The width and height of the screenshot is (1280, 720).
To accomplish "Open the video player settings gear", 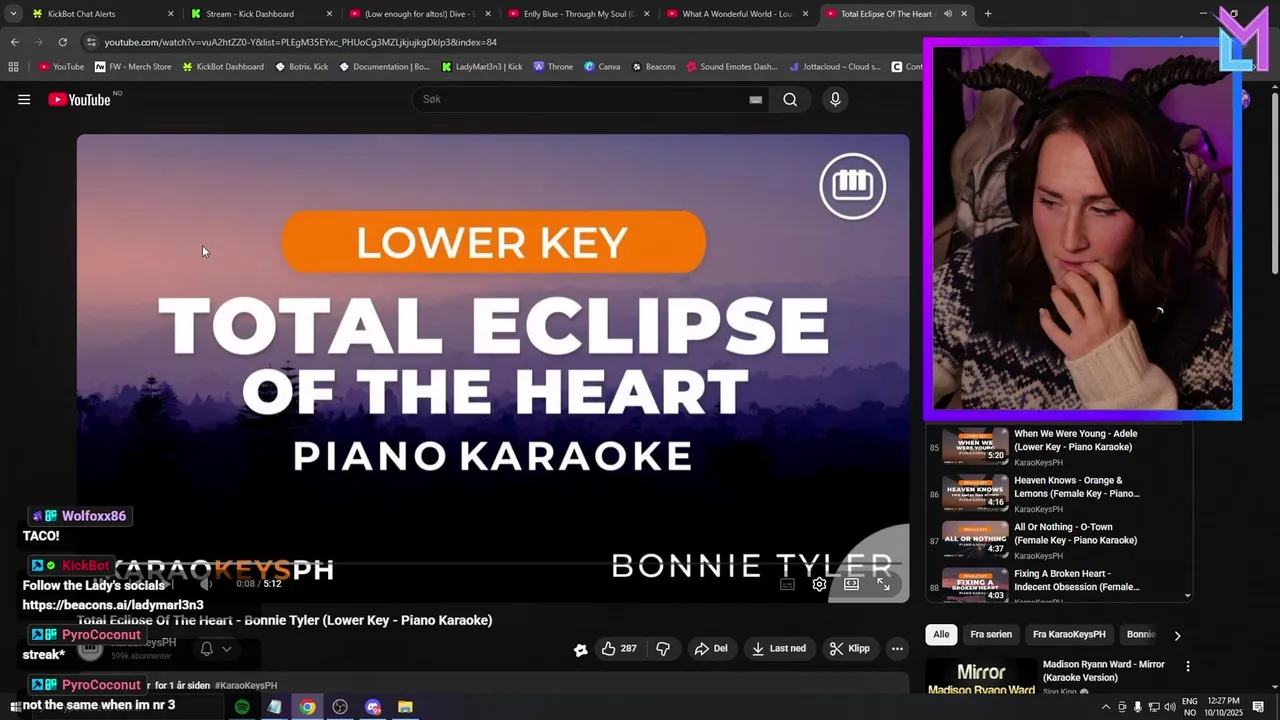I will click(819, 584).
